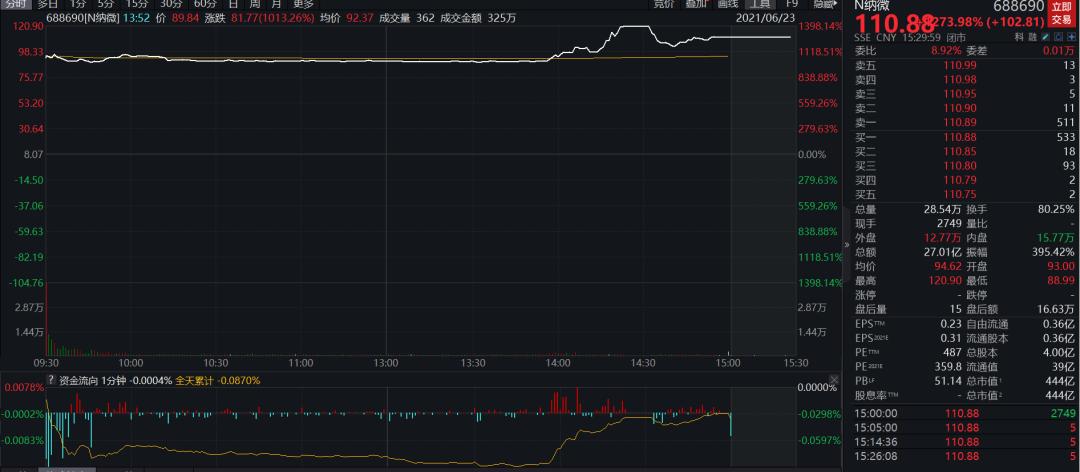1080x472 pixels.
Task: Click the 隐藏 hide panel button
Action: coord(825,3)
